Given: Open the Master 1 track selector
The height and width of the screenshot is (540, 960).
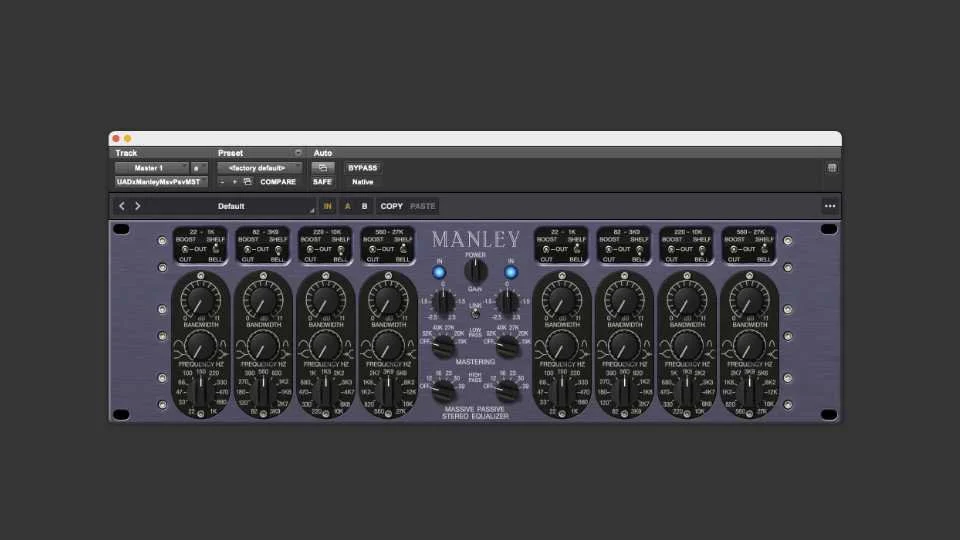Looking at the screenshot, I should [x=152, y=168].
